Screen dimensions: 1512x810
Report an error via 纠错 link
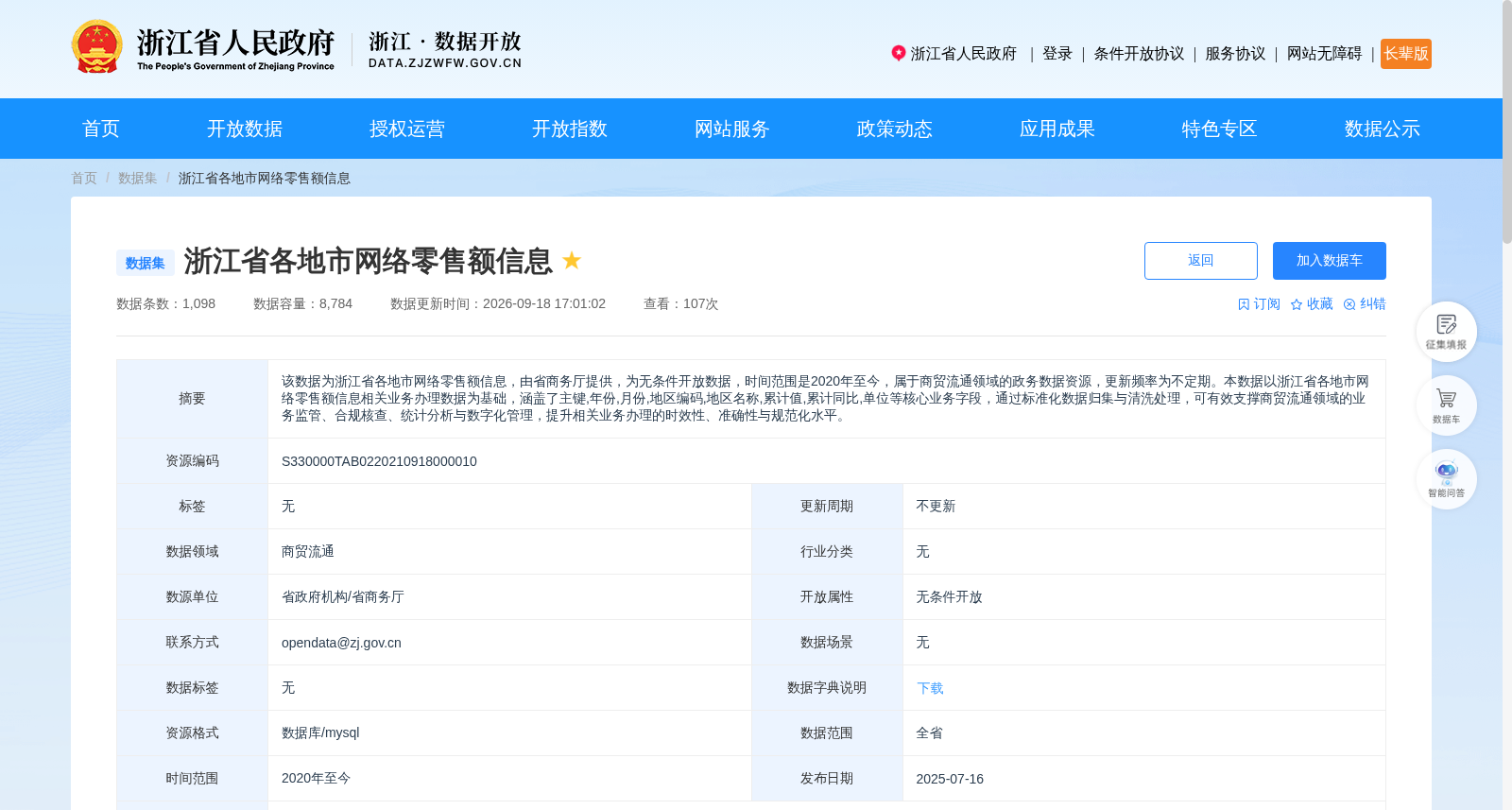point(1365,304)
